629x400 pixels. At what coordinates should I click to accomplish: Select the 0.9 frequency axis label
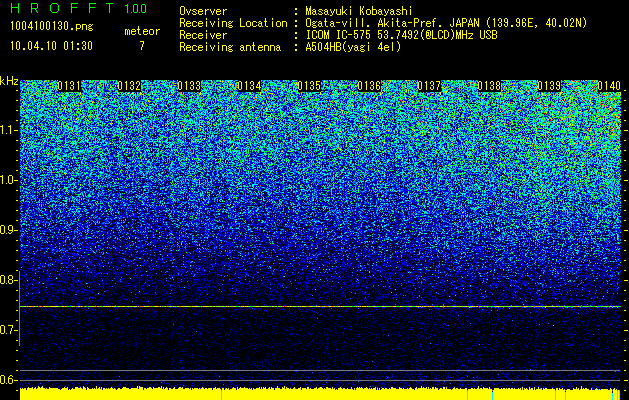pos(8,230)
